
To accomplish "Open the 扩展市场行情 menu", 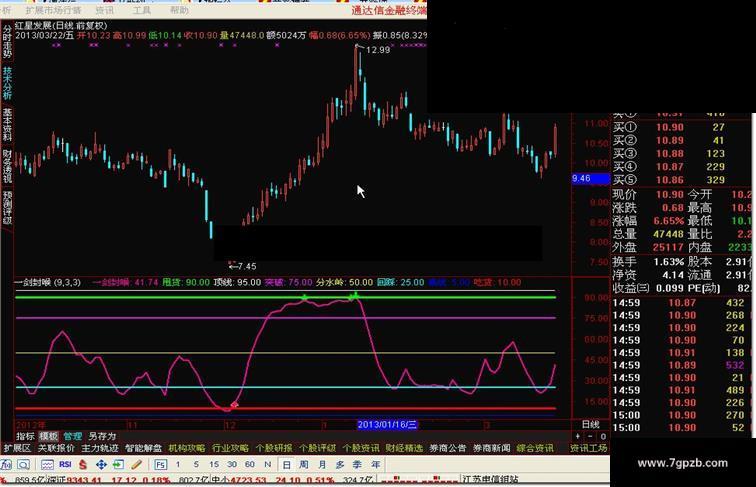I will pos(54,10).
